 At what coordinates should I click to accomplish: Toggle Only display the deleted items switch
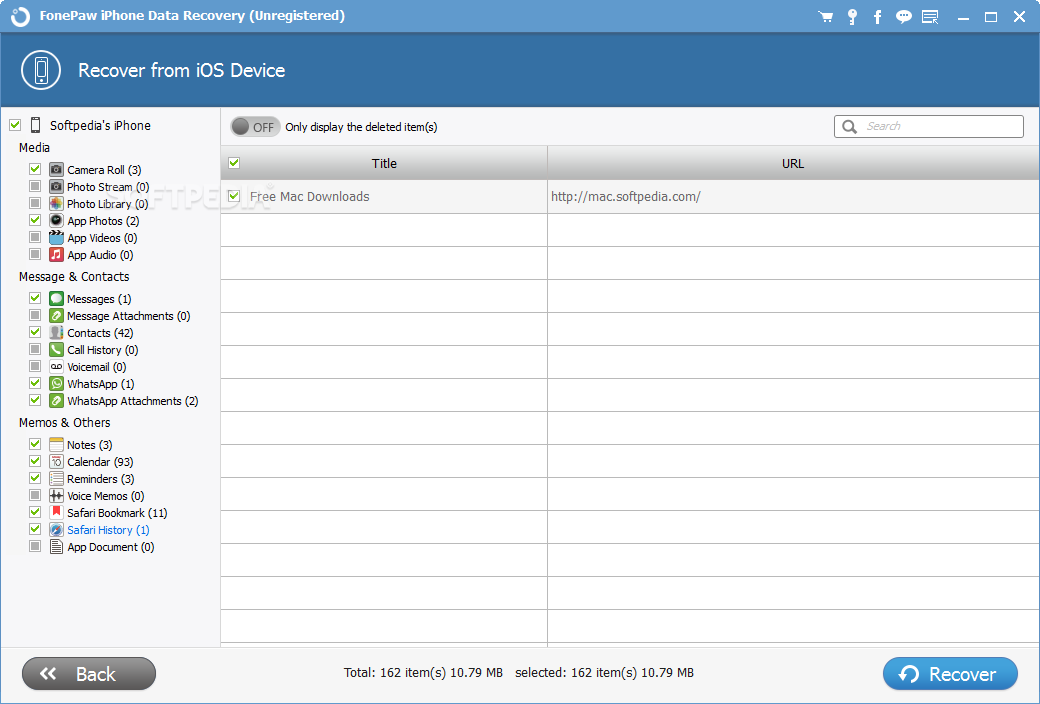[x=255, y=127]
